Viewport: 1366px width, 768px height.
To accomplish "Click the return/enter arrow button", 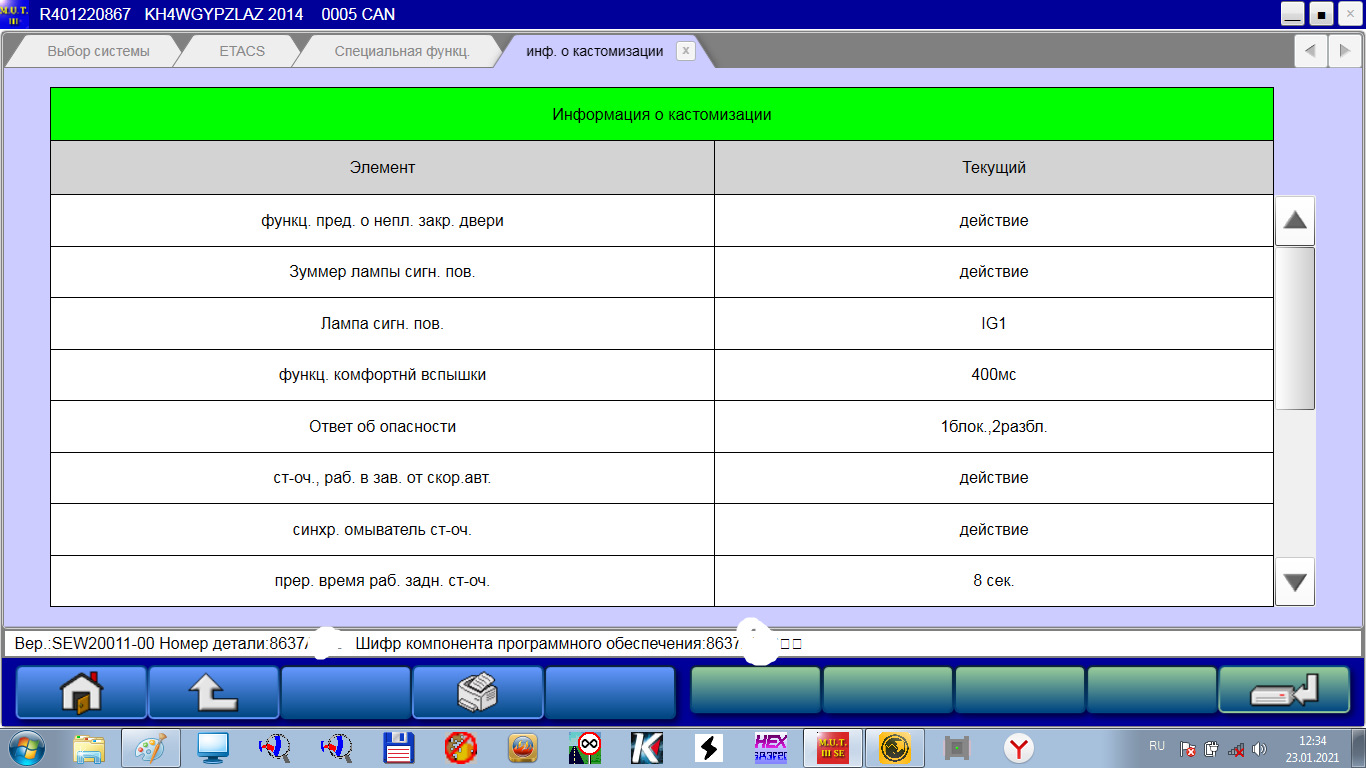I will pyautogui.click(x=1284, y=692).
